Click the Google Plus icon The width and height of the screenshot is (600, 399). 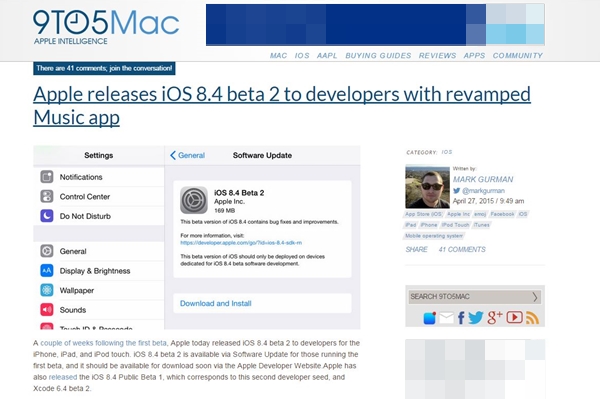point(494,318)
